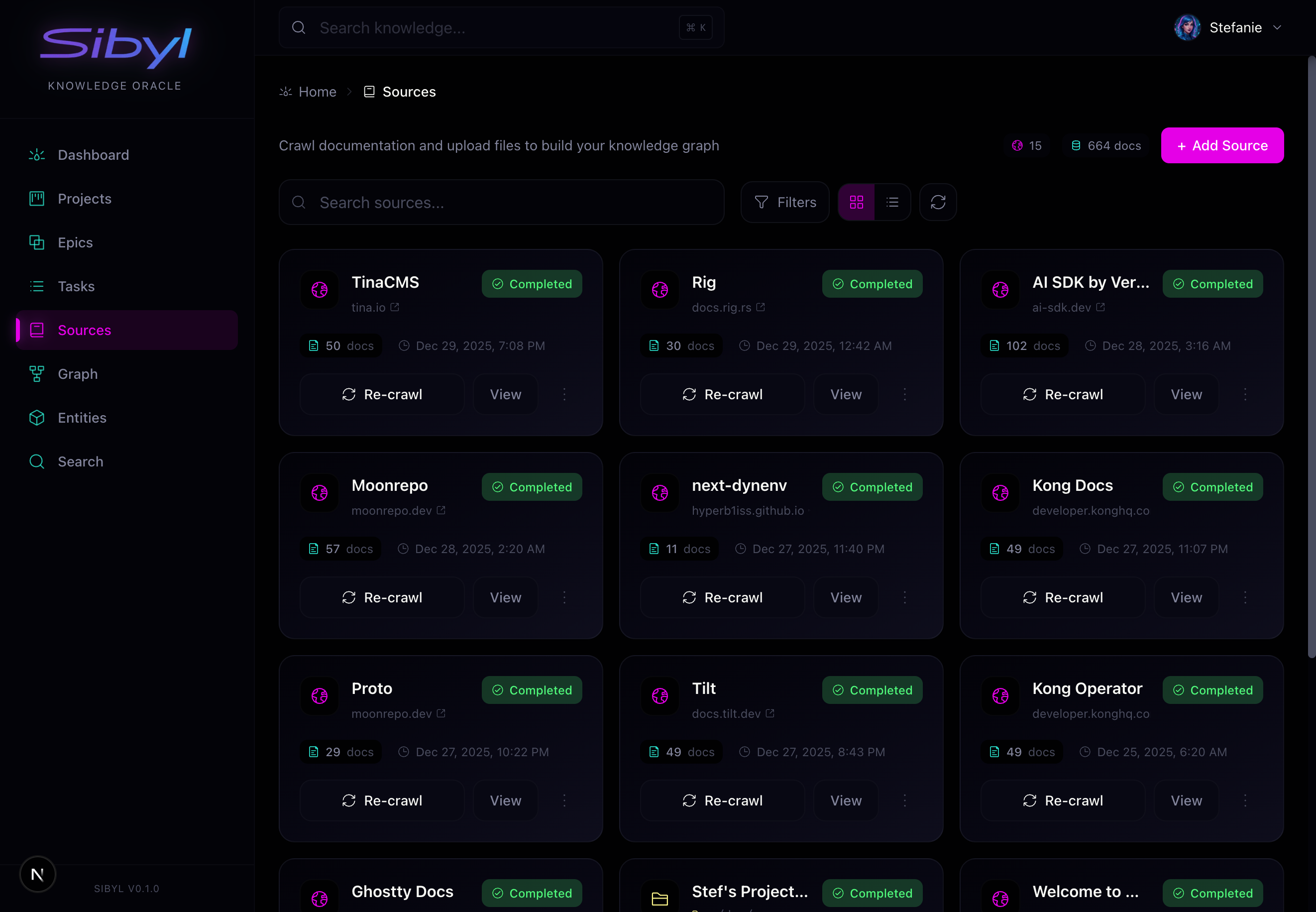The width and height of the screenshot is (1316, 912).
Task: Click the globe icon on Tilt card
Action: click(x=659, y=695)
